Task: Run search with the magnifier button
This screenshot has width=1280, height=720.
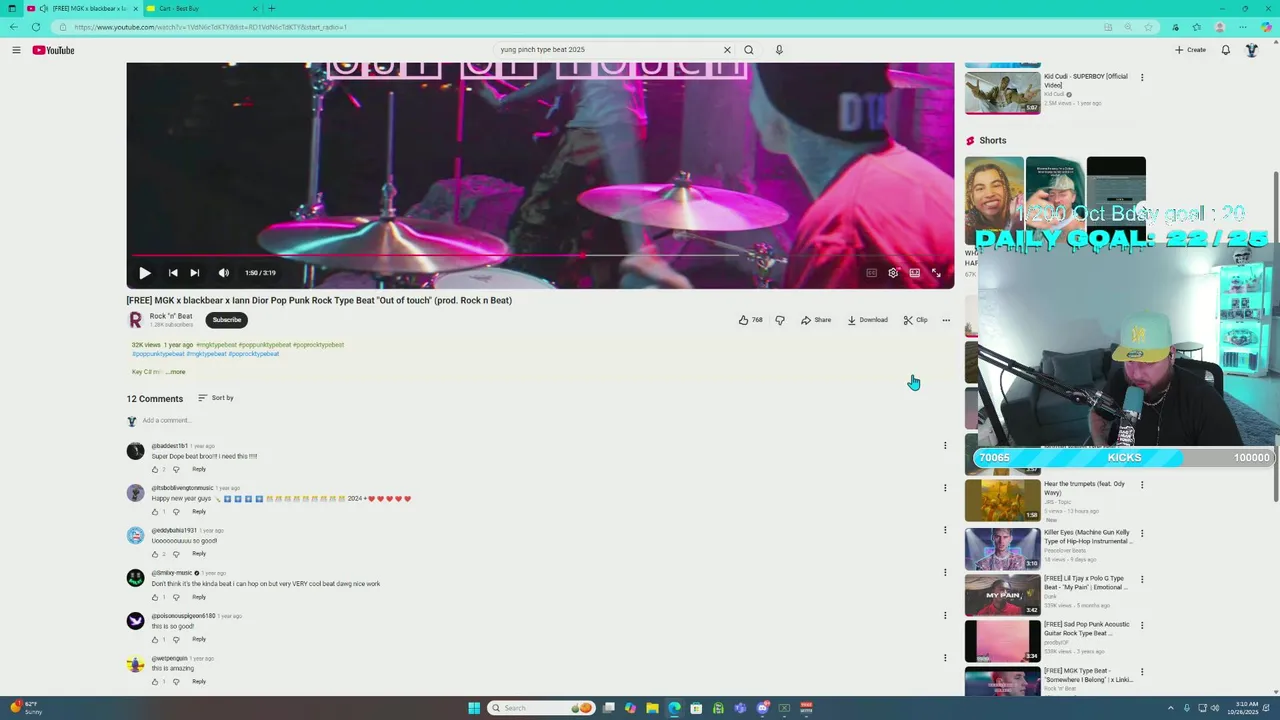Action: (749, 50)
